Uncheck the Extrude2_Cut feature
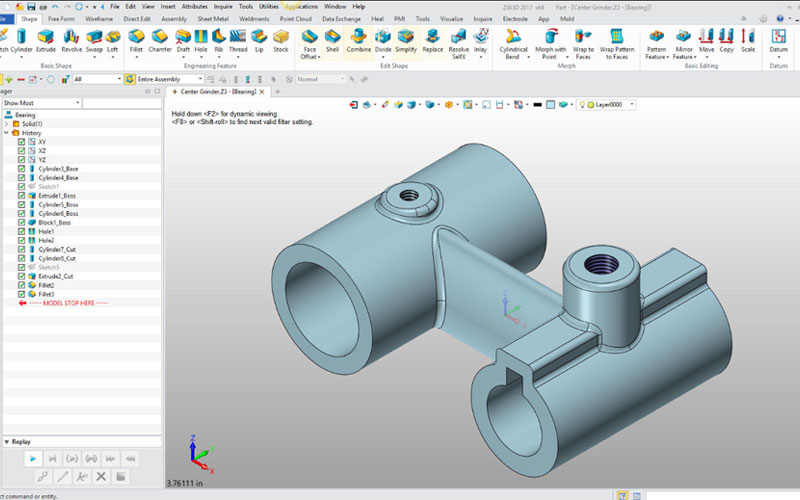This screenshot has width=800, height=500. tap(21, 276)
